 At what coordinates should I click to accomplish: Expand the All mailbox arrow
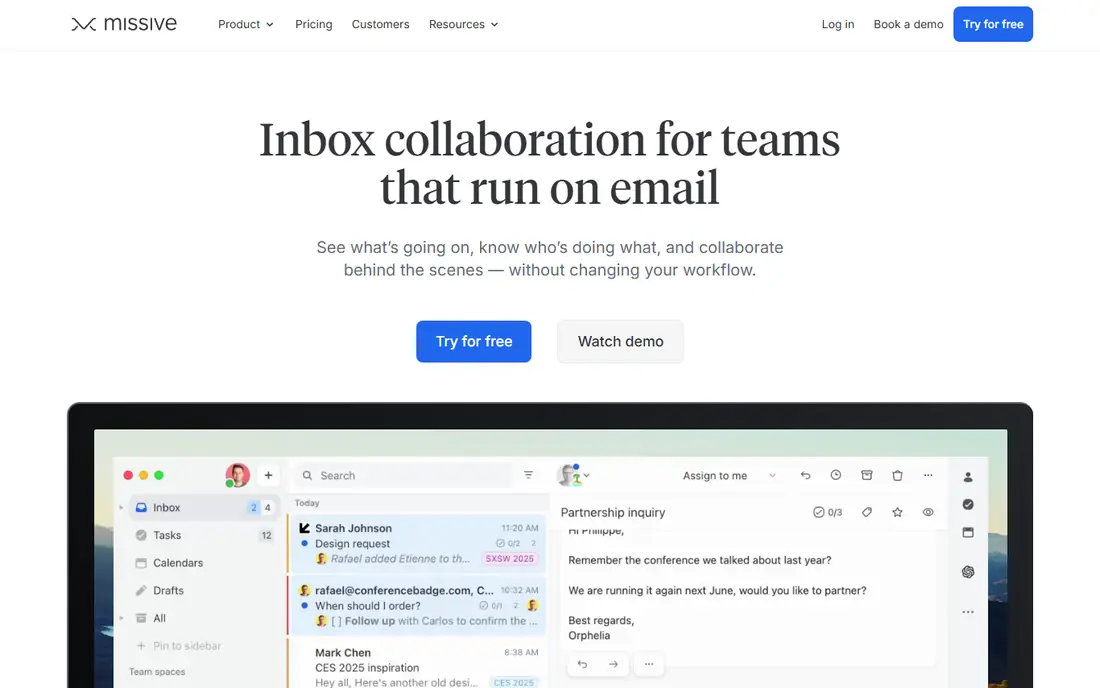pyautogui.click(x=121, y=618)
